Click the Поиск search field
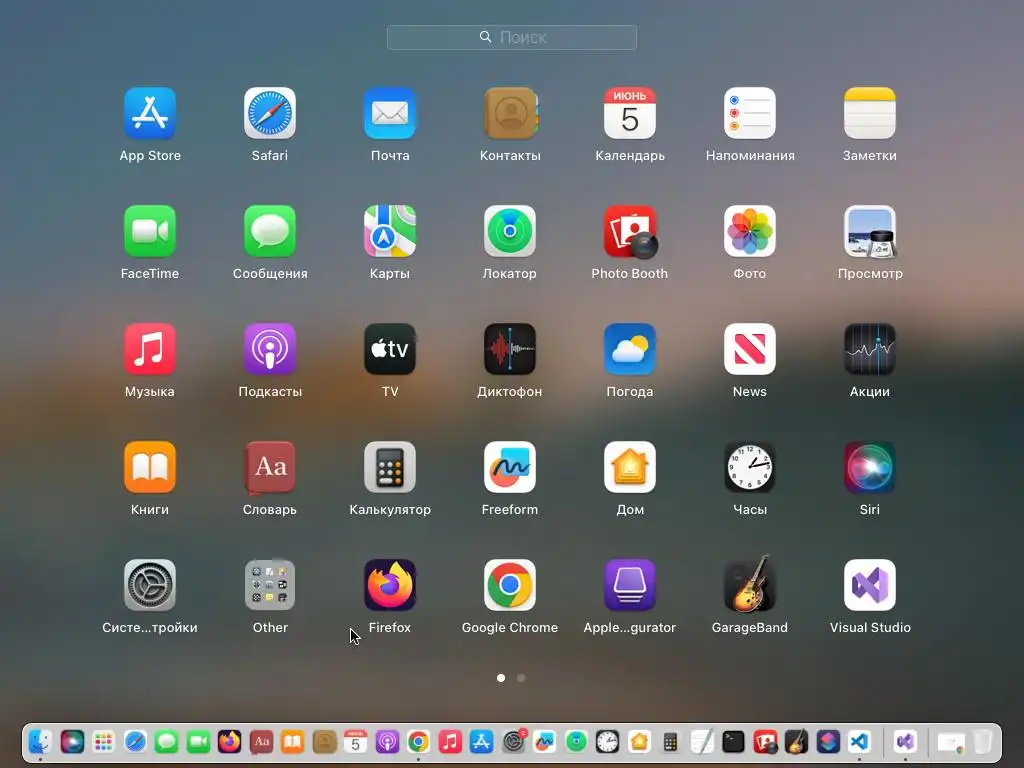 point(512,37)
